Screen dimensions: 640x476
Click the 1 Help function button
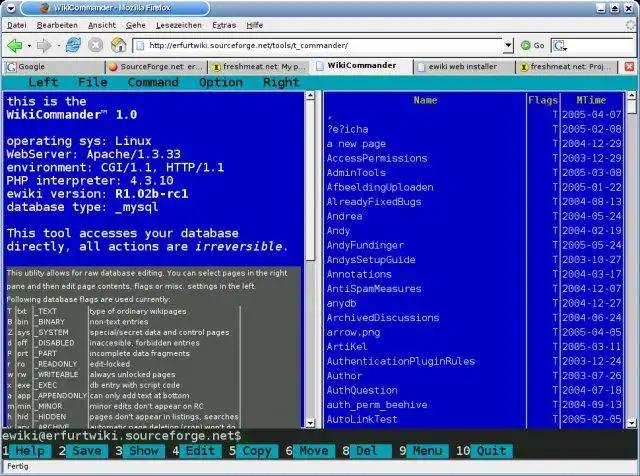click(30, 451)
